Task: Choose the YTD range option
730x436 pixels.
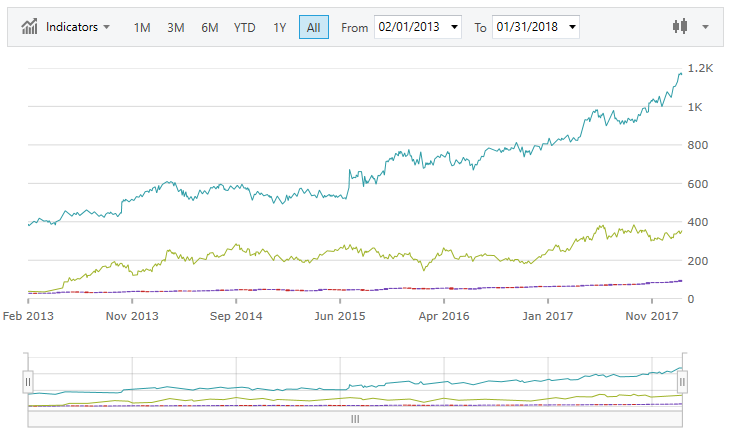Action: pyautogui.click(x=244, y=27)
